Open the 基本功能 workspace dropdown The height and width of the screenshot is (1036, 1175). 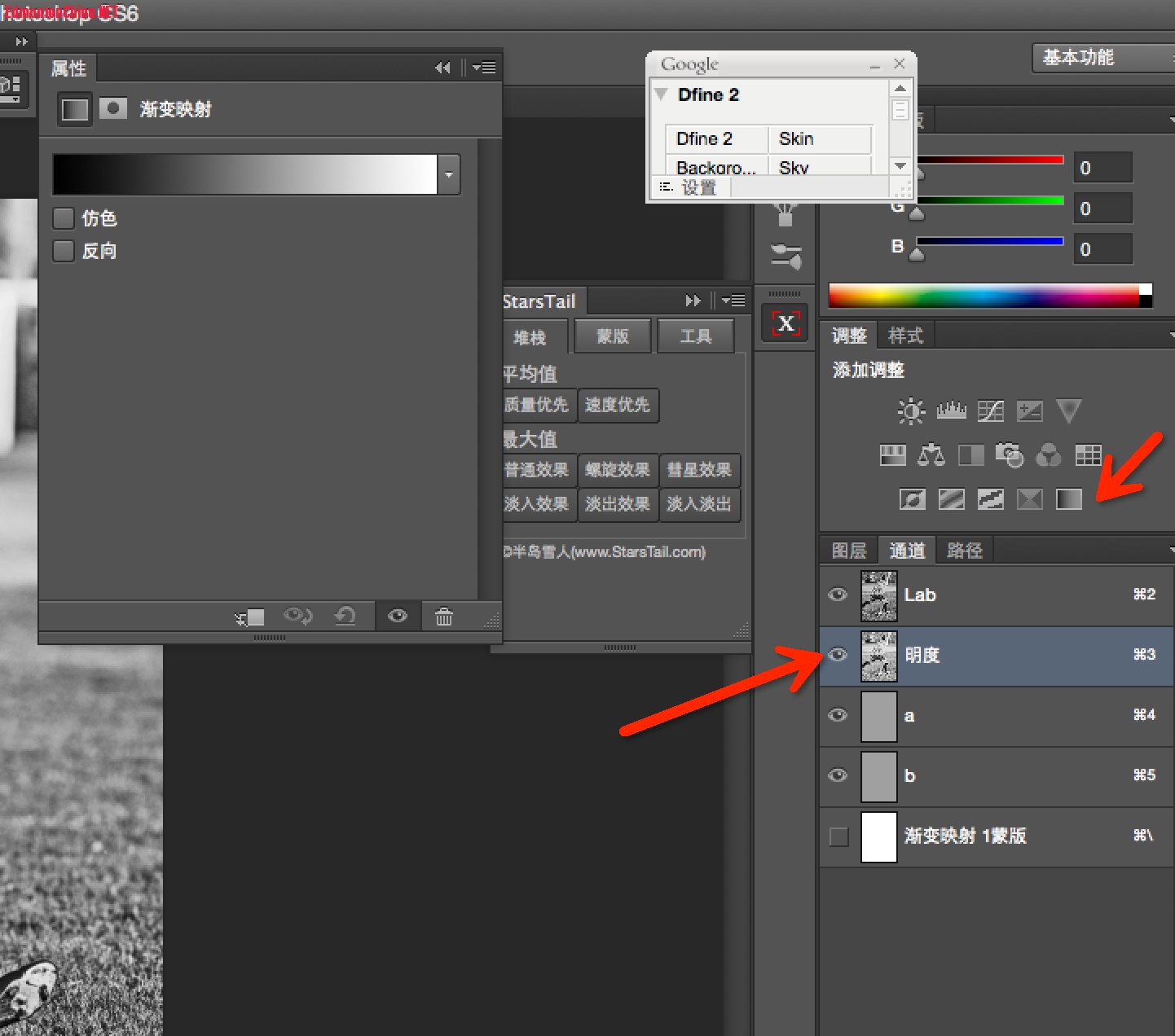pos(1100,58)
